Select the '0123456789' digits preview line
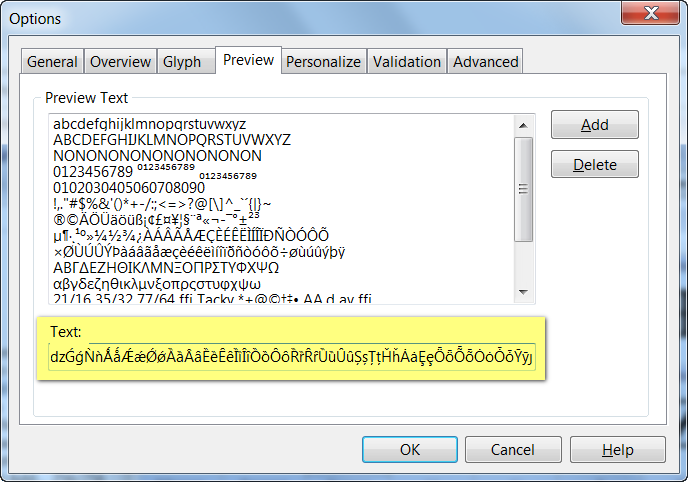688x482 pixels. pos(155,171)
